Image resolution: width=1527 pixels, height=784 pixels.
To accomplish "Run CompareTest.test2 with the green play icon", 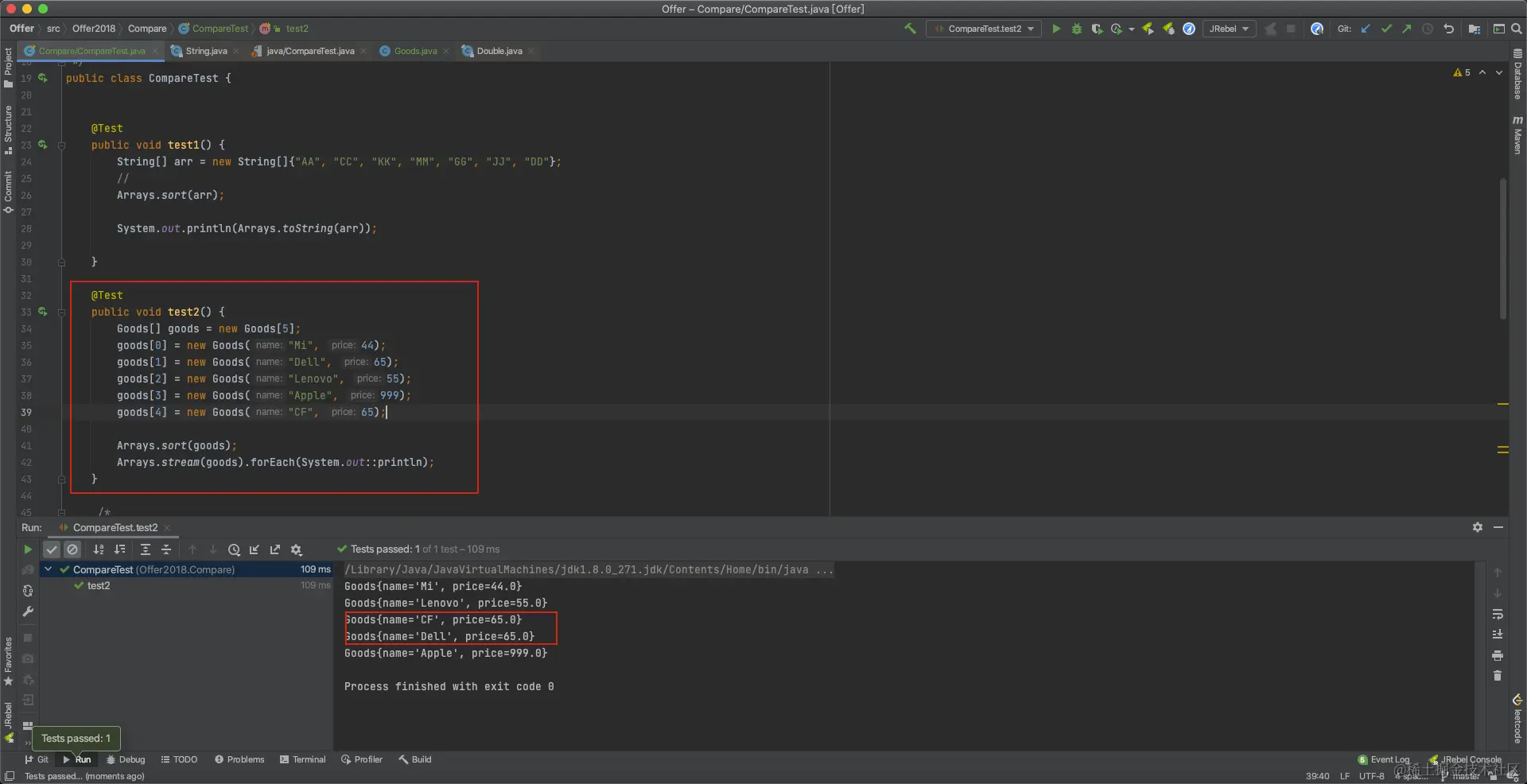I will point(1056,29).
